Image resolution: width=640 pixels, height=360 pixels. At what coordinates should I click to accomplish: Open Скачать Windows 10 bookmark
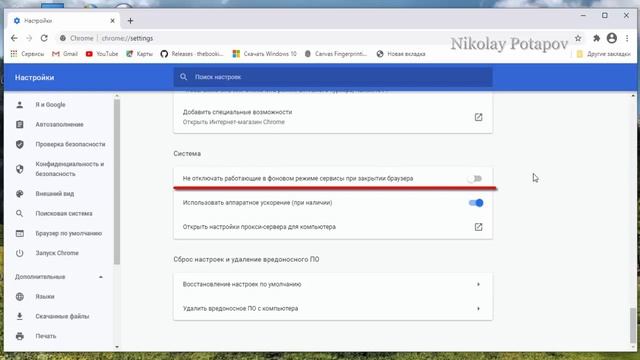(264, 54)
